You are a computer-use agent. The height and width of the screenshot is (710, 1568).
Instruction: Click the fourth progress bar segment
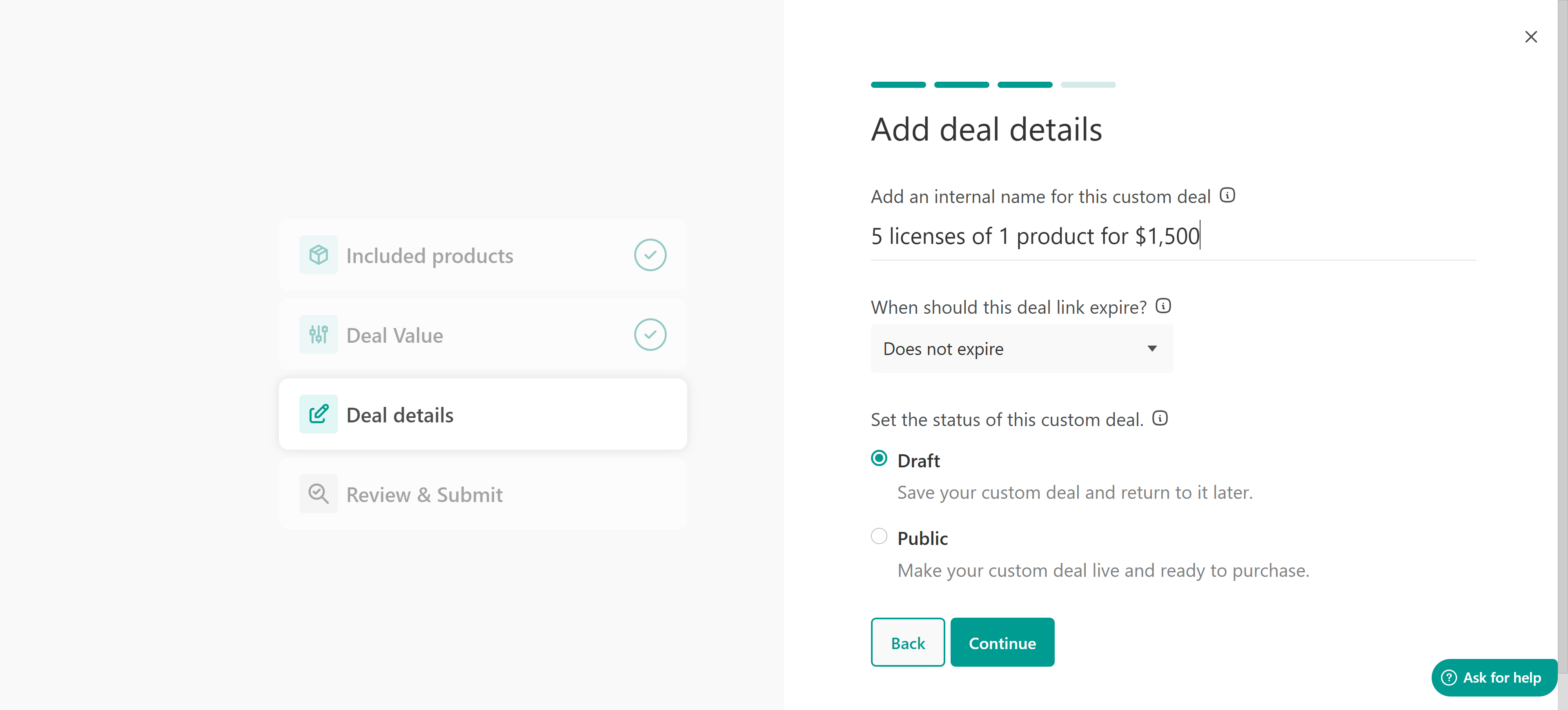click(1088, 85)
